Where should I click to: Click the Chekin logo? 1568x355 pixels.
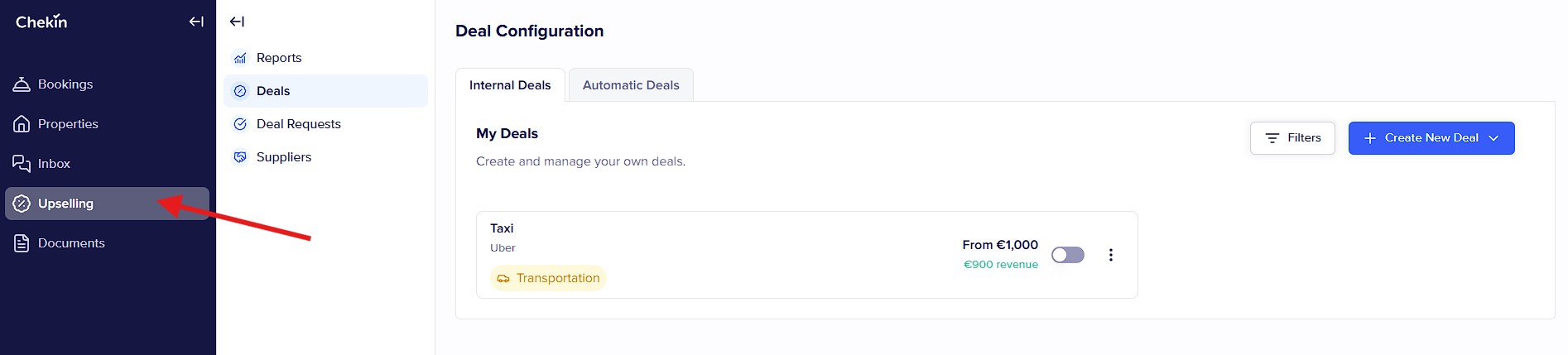[41, 22]
